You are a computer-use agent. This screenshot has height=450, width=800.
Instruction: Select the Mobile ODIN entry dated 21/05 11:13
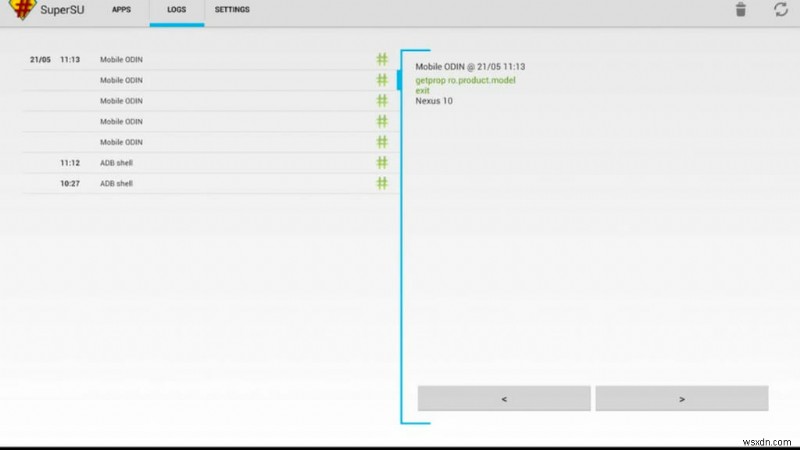210,60
